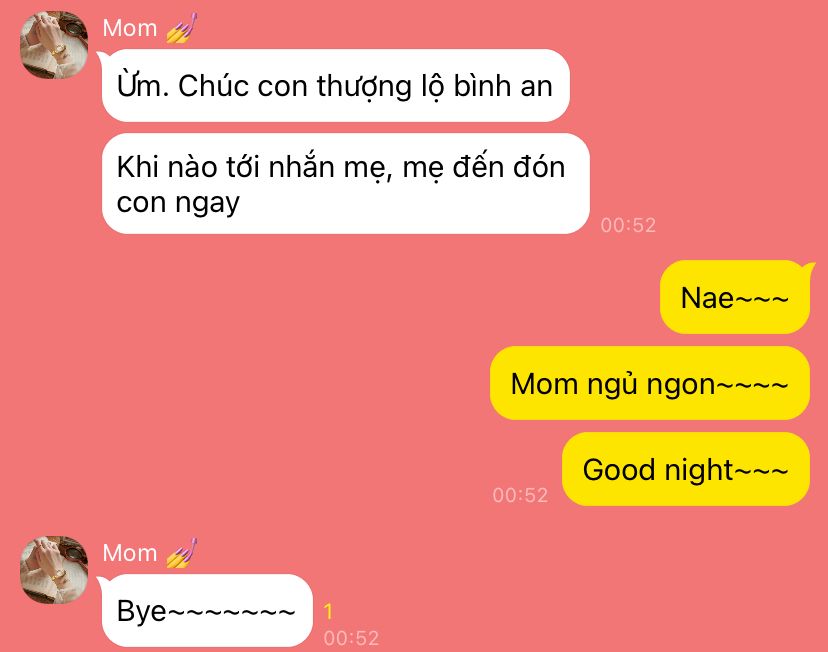Click the yellow unread count 1
This screenshot has width=828, height=652.
click(x=328, y=611)
